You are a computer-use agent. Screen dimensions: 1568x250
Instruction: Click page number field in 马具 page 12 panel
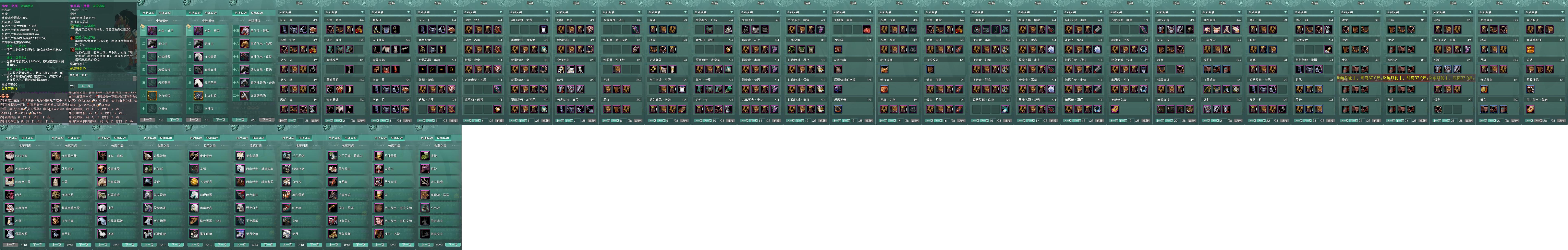[x=808, y=121]
